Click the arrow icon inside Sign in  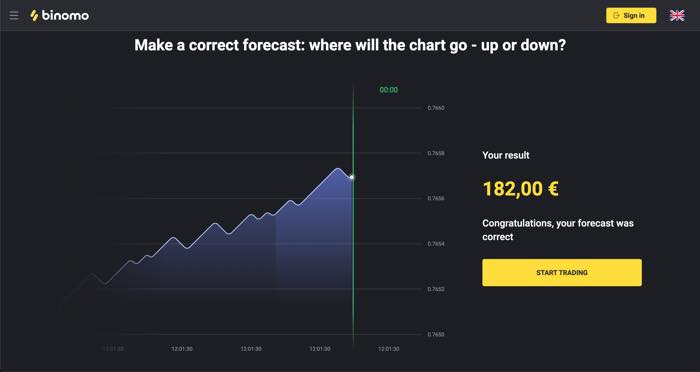coord(617,16)
